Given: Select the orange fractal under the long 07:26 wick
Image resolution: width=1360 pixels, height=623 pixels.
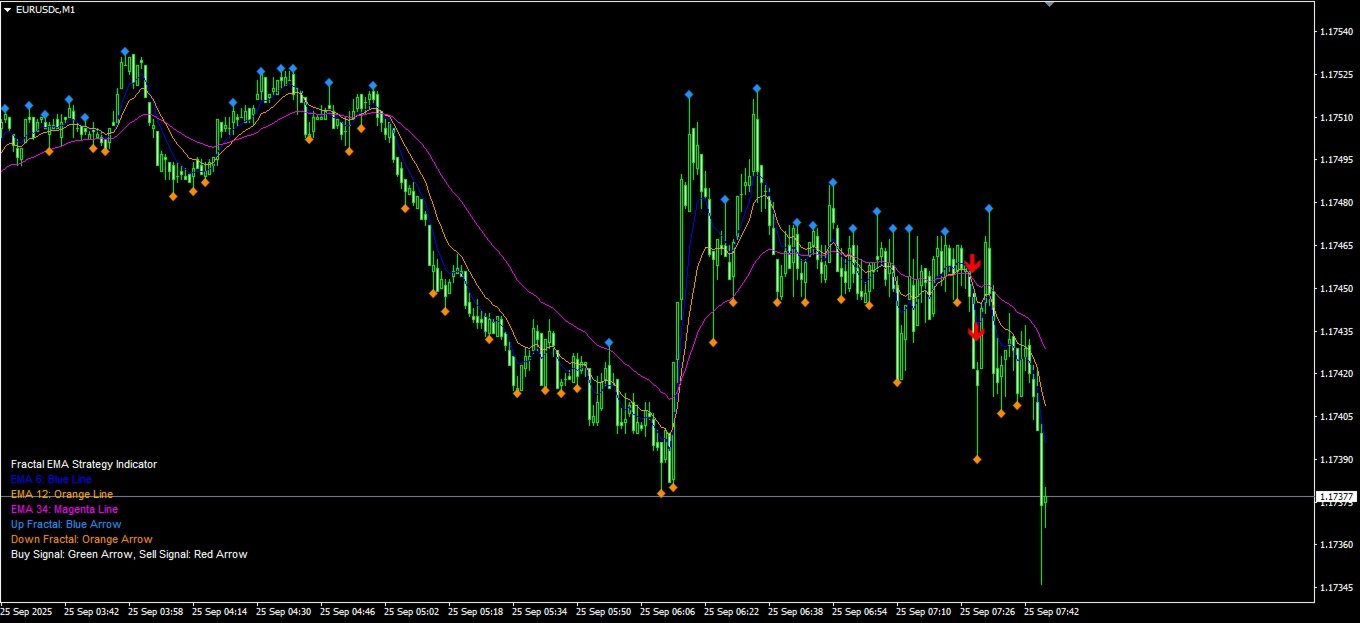Looking at the screenshot, I should click(x=977, y=460).
